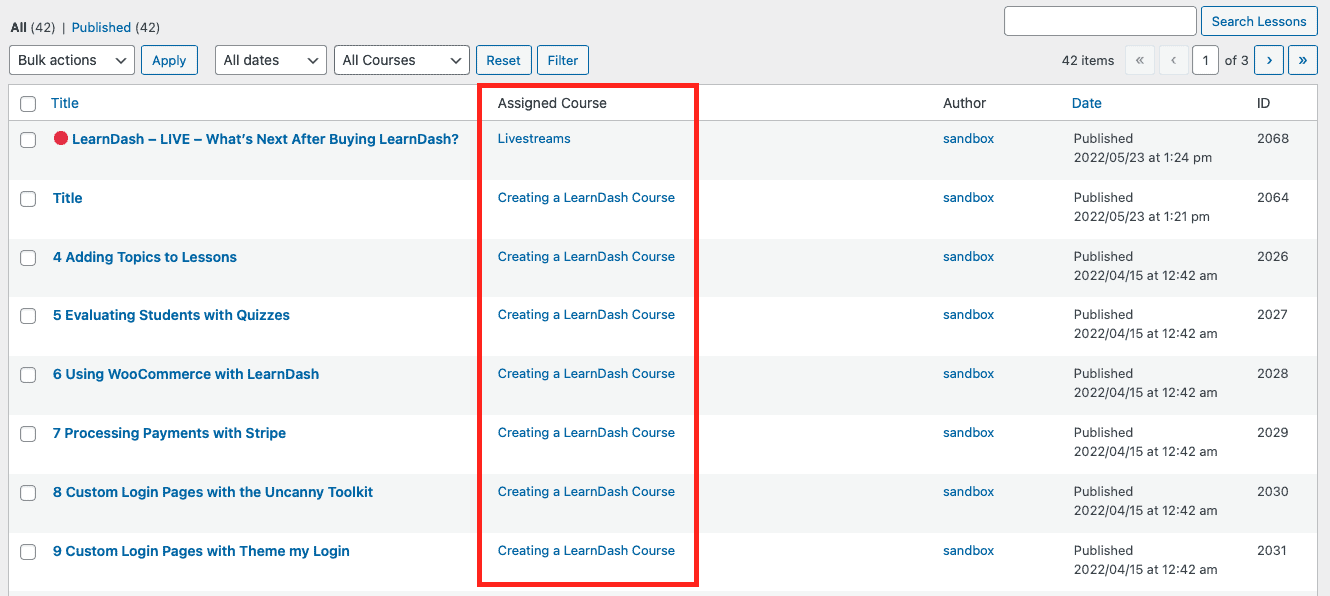
Task: Click the Apply button
Action: (x=169, y=60)
